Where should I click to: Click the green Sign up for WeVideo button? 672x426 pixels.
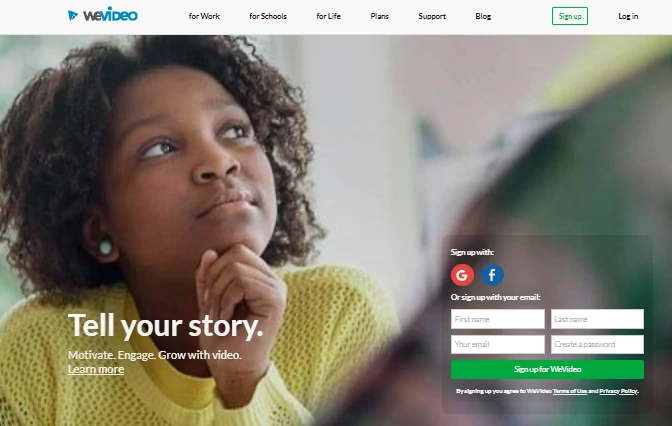[x=547, y=369]
